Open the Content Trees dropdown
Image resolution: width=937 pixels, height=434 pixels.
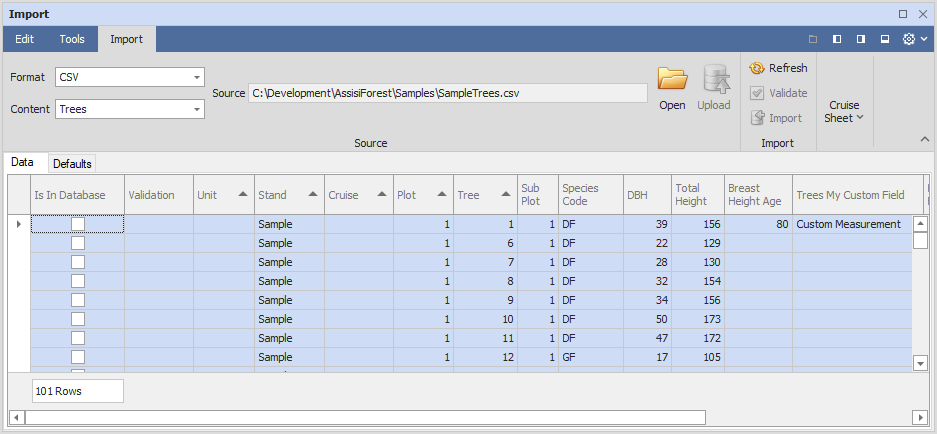click(x=197, y=109)
